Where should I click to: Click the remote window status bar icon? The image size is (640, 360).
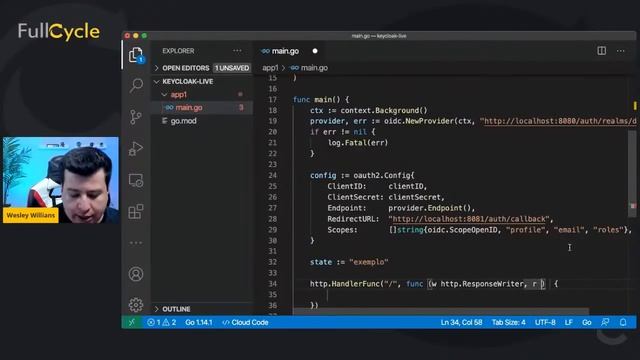(x=131, y=322)
